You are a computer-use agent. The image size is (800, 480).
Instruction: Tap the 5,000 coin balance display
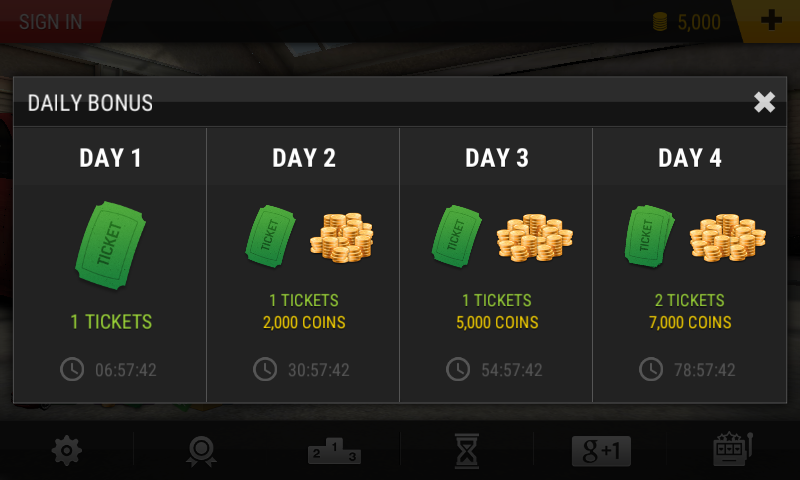tap(686, 21)
